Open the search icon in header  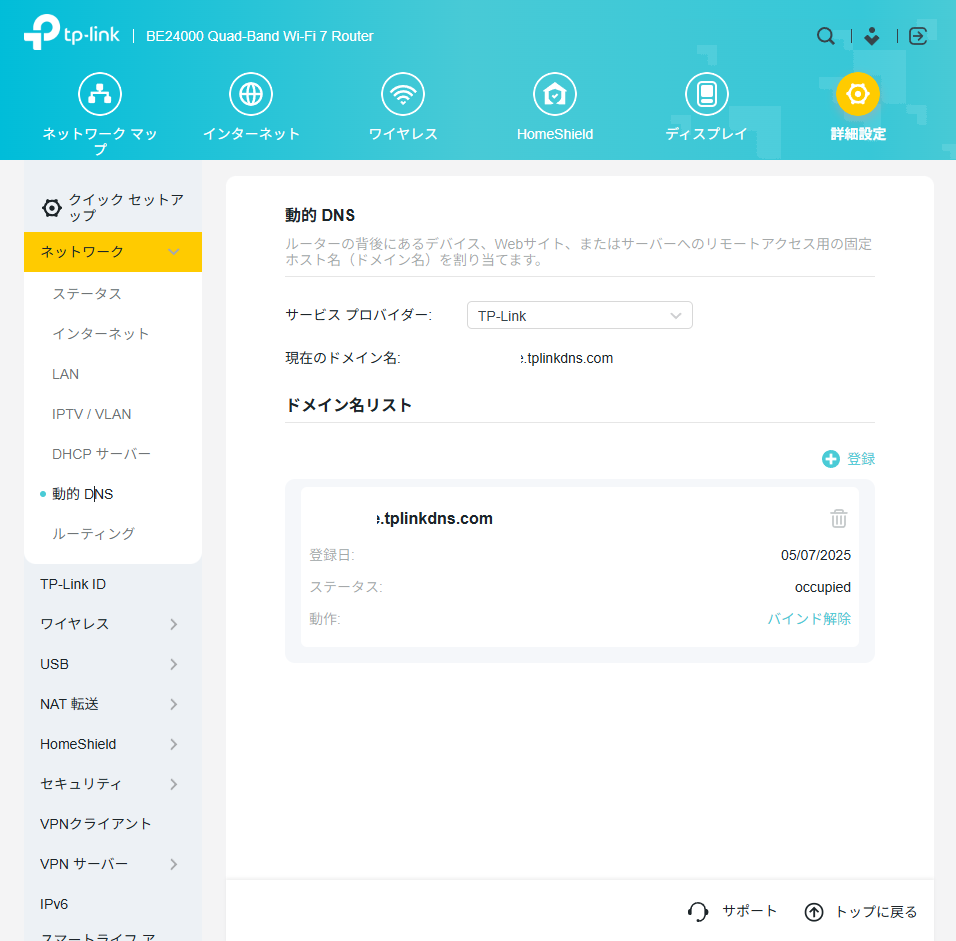coord(826,36)
